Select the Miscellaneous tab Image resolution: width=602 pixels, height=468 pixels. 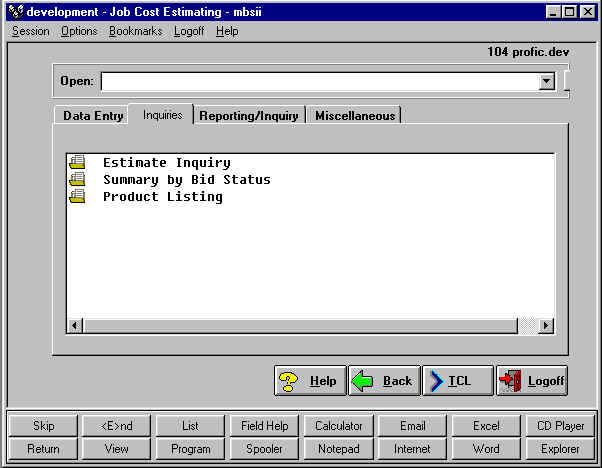pyautogui.click(x=355, y=115)
